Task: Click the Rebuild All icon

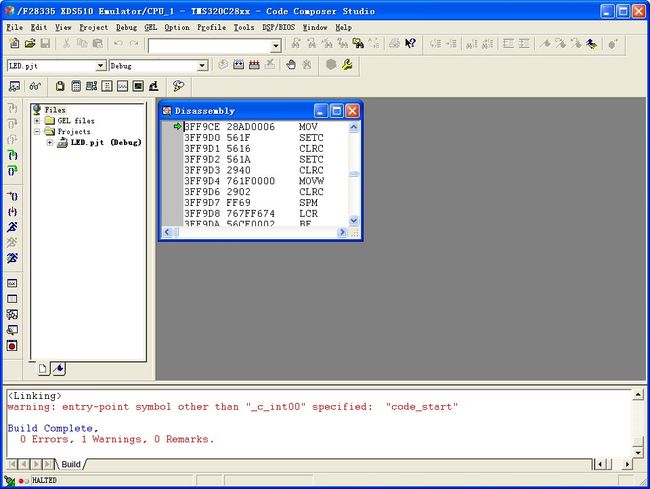Action: pos(254,65)
